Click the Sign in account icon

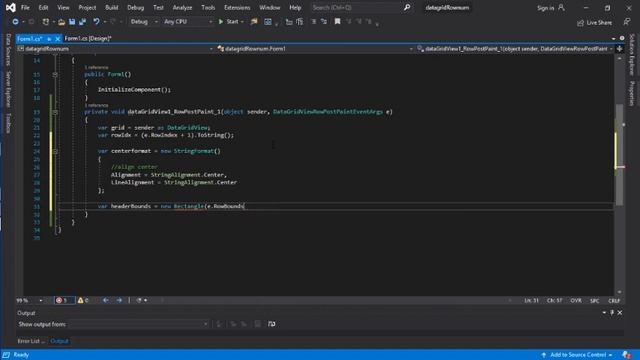point(562,7)
